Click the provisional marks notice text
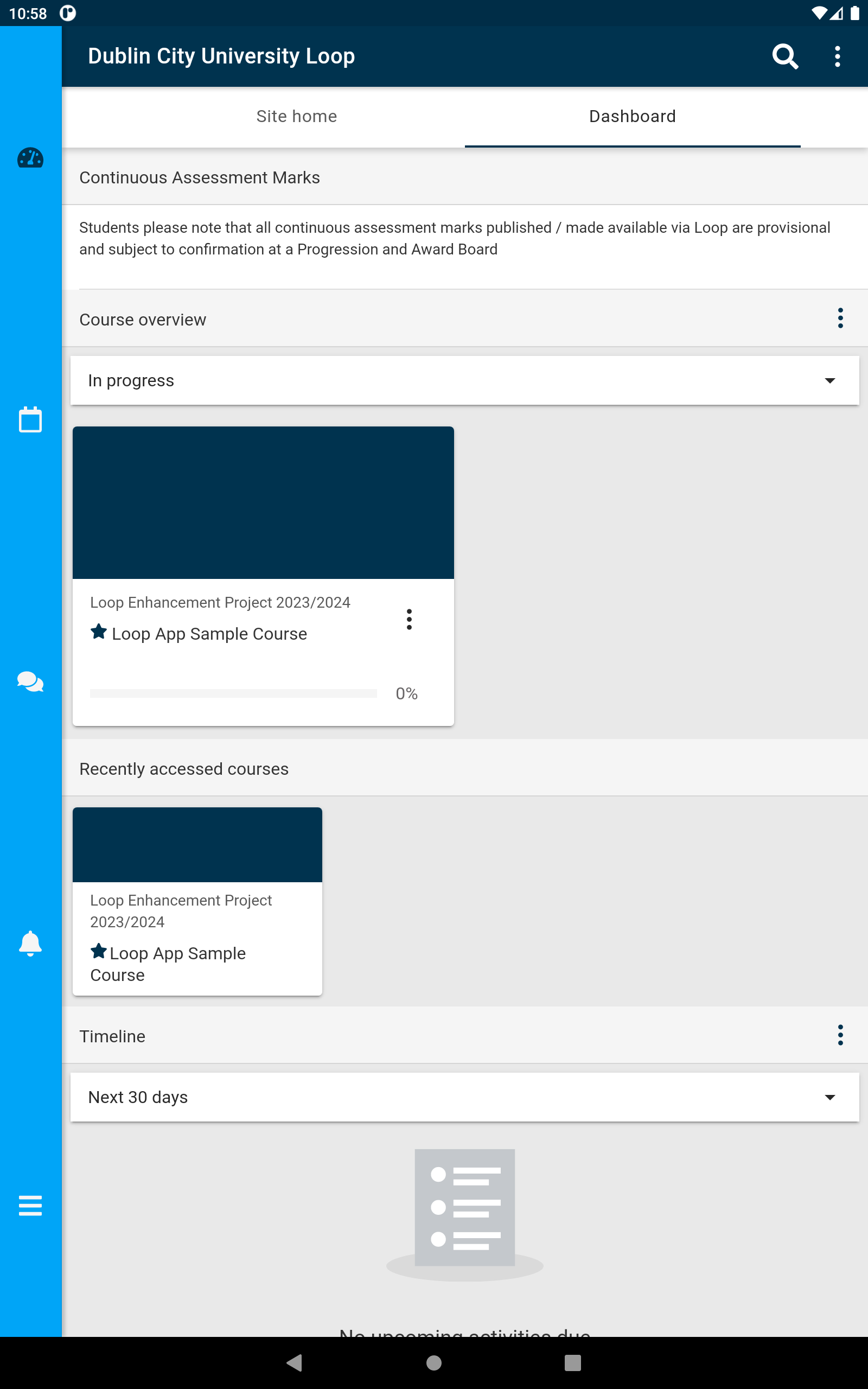 tap(455, 238)
